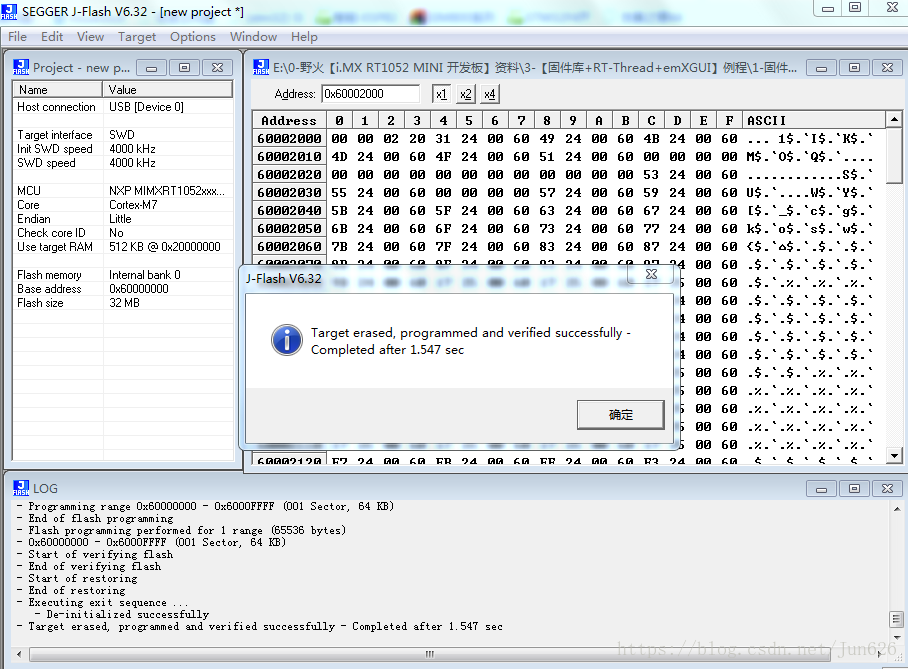
Task: Select the Init SWD speed row
Action: (x=123, y=149)
